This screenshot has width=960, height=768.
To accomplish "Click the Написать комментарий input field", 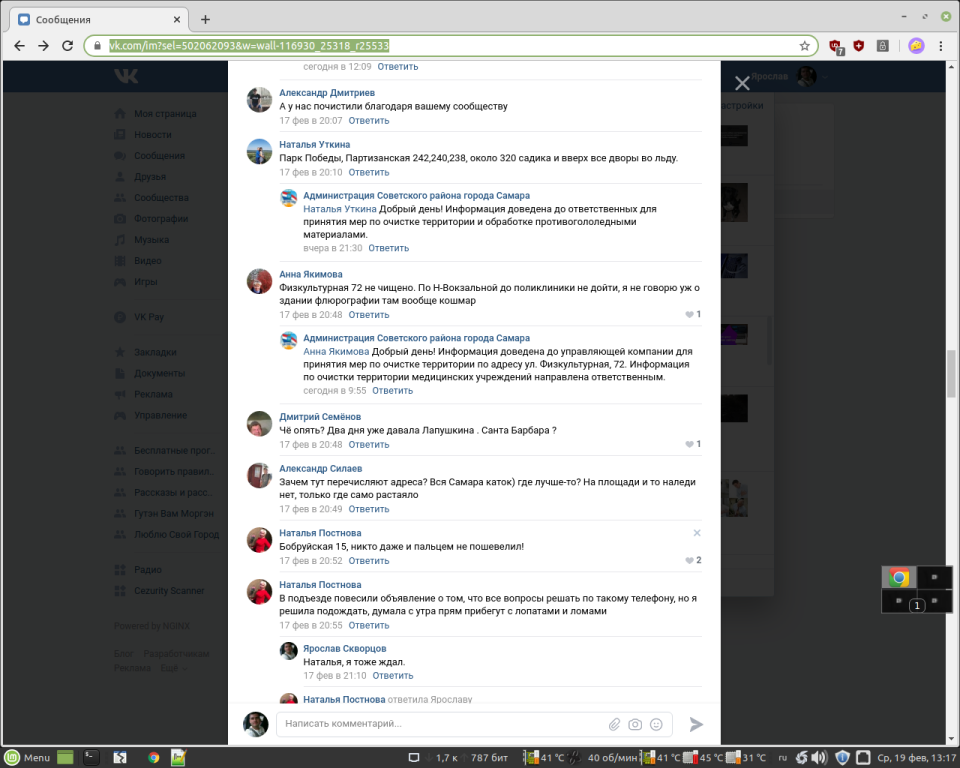I will point(440,724).
